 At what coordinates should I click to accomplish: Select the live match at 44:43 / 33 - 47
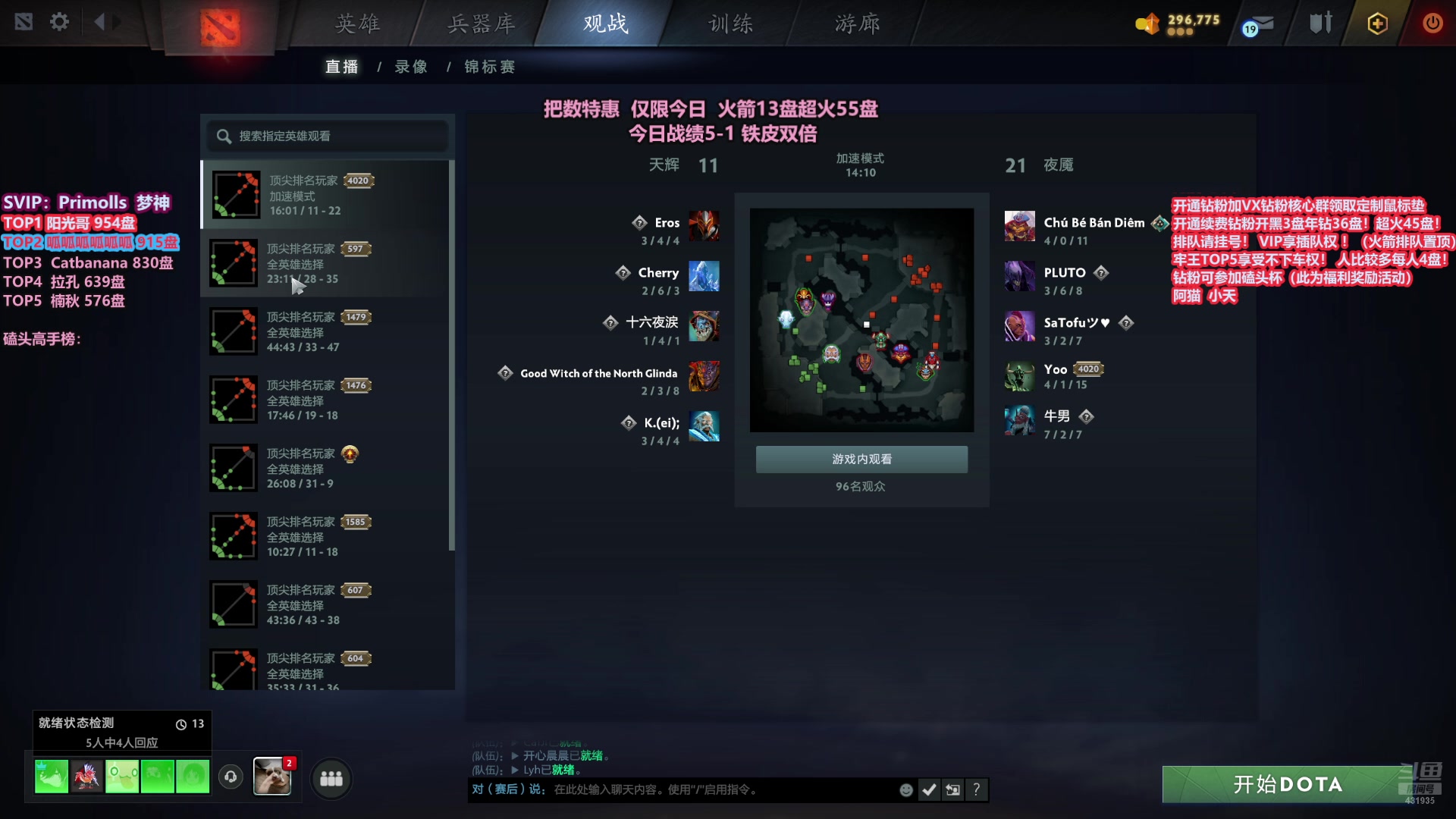(x=326, y=331)
